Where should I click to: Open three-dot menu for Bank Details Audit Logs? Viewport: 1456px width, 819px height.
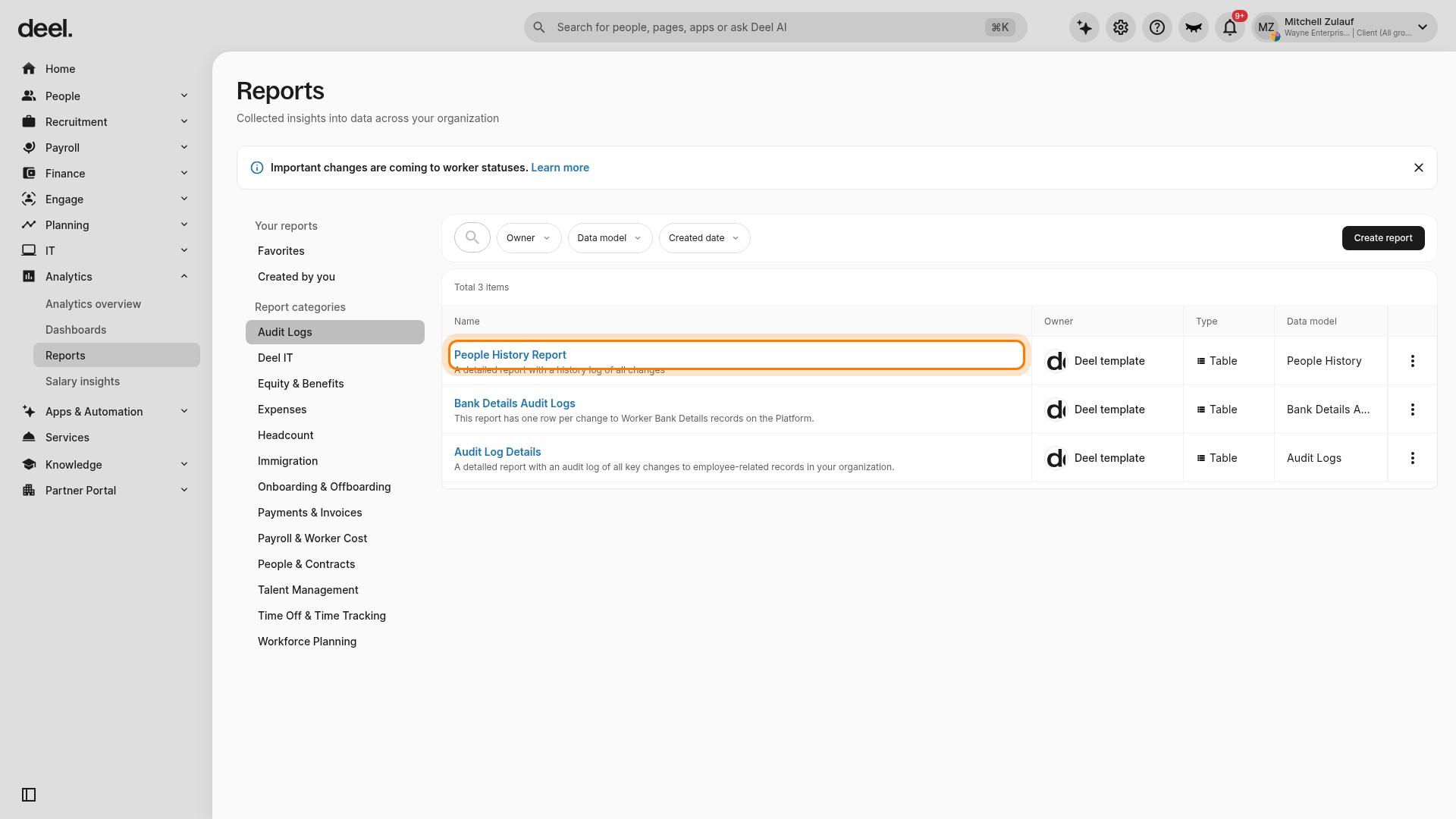click(1413, 409)
